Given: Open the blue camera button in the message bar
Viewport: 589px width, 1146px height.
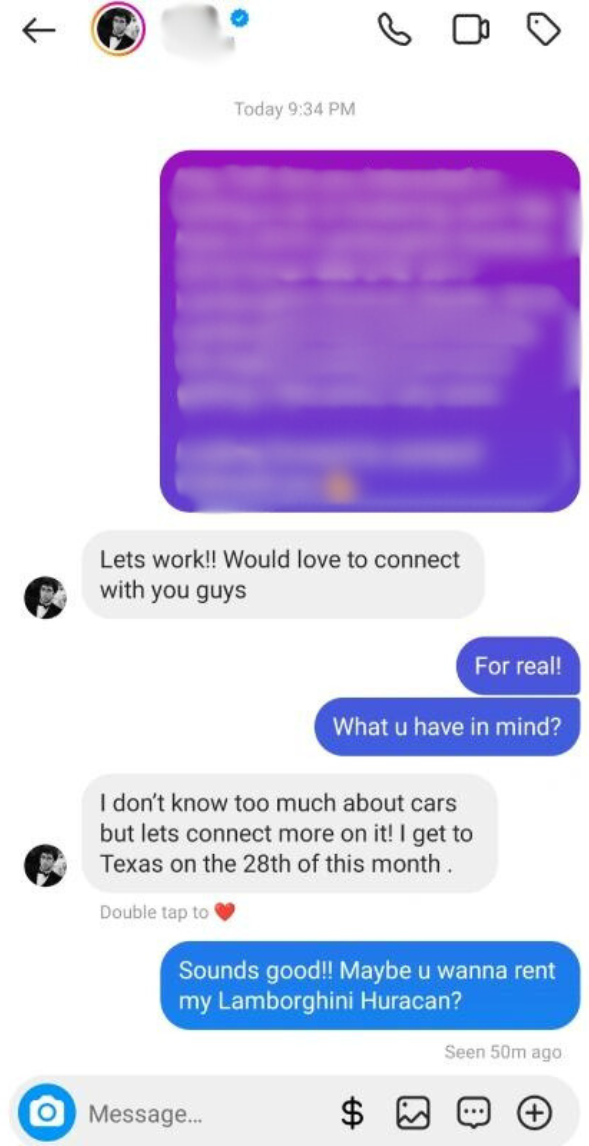Looking at the screenshot, I should [47, 1112].
